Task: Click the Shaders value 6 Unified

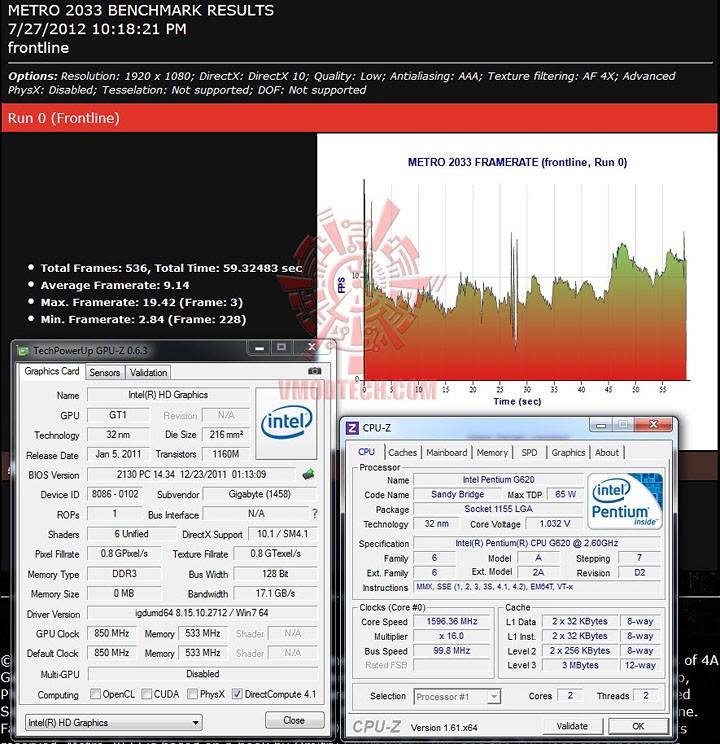Action: [131, 534]
